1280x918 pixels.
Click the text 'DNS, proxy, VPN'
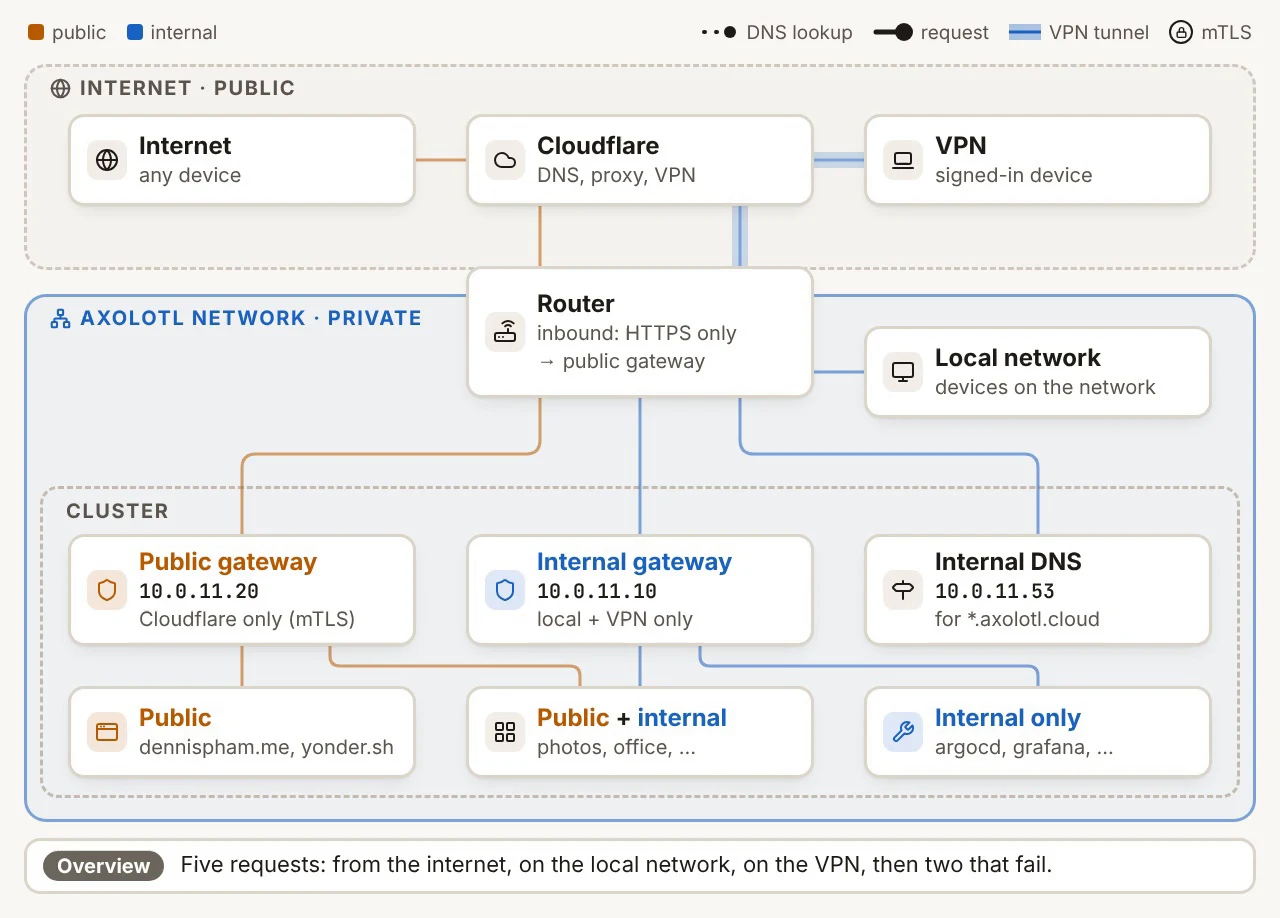point(616,175)
